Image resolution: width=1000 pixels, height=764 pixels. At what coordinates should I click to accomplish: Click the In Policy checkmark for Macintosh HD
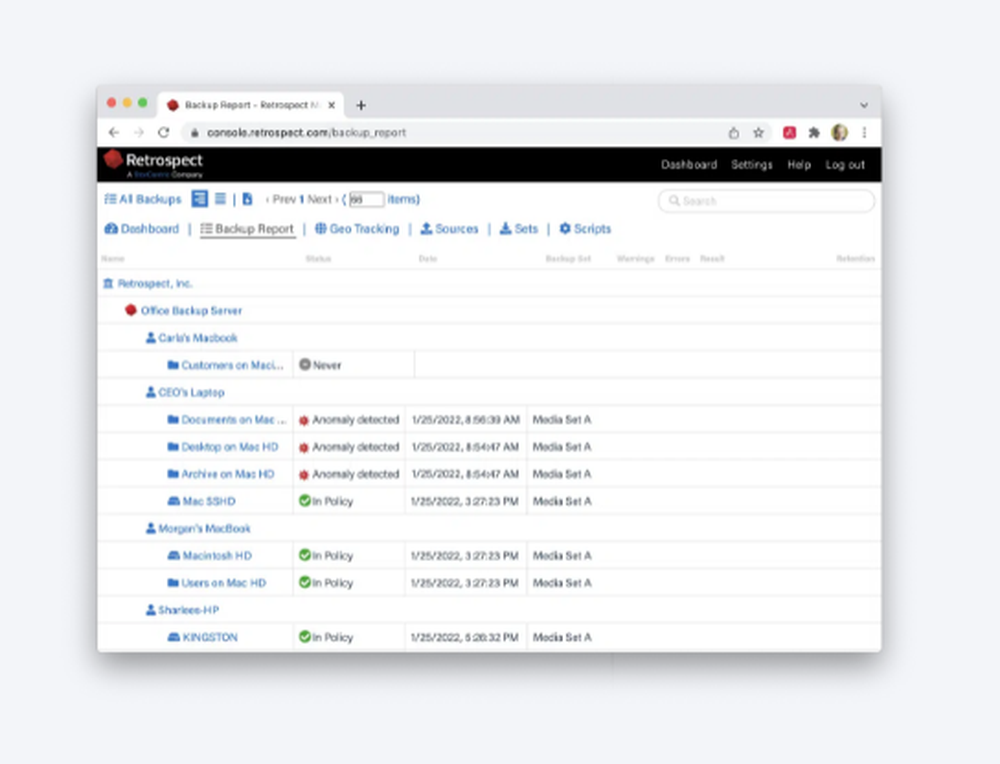coord(305,555)
